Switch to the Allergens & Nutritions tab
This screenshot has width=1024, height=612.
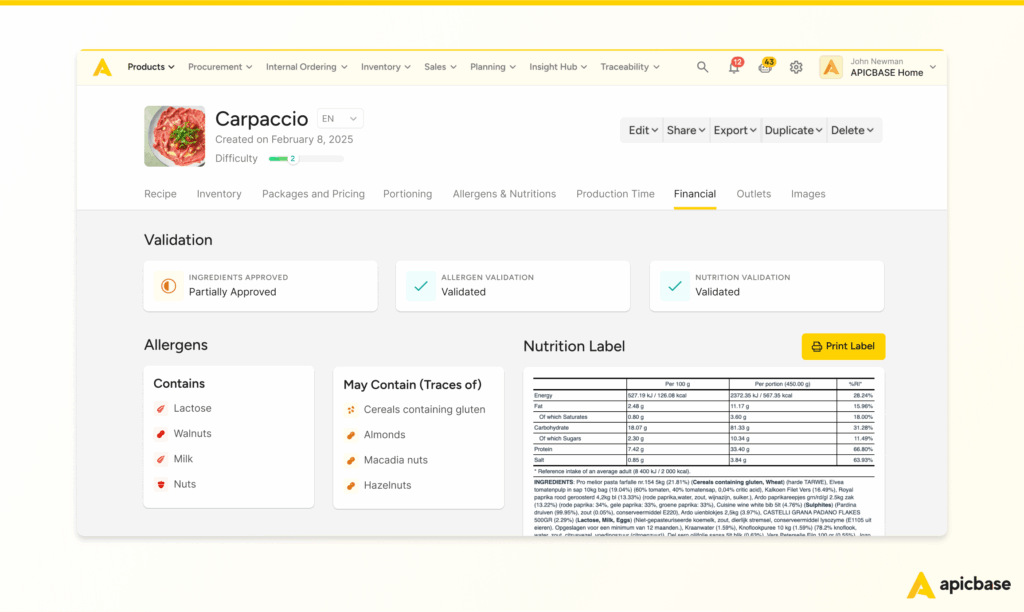[504, 194]
